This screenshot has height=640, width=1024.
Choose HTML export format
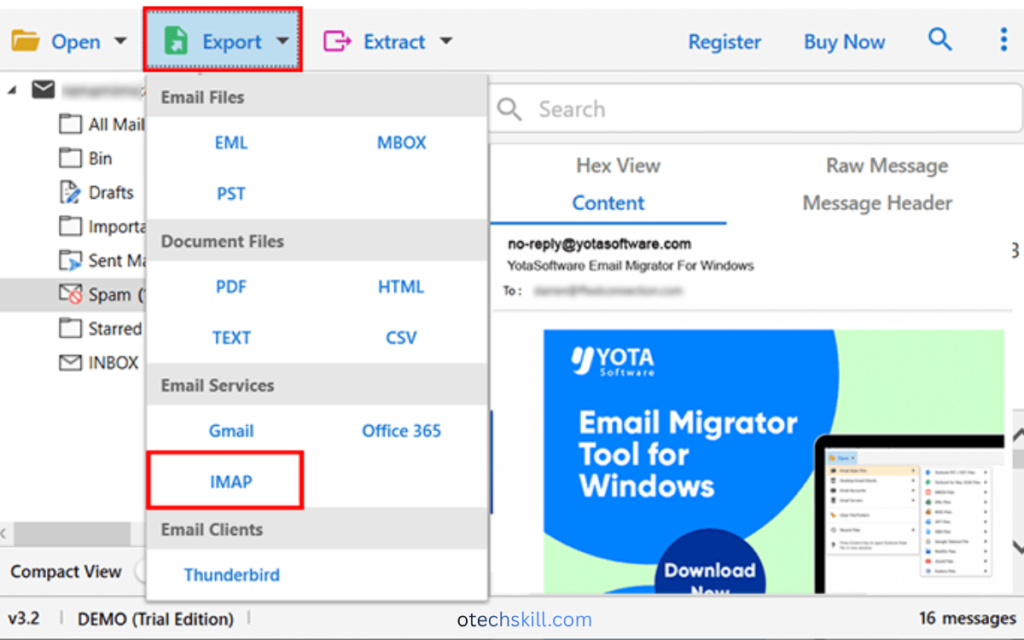click(401, 287)
